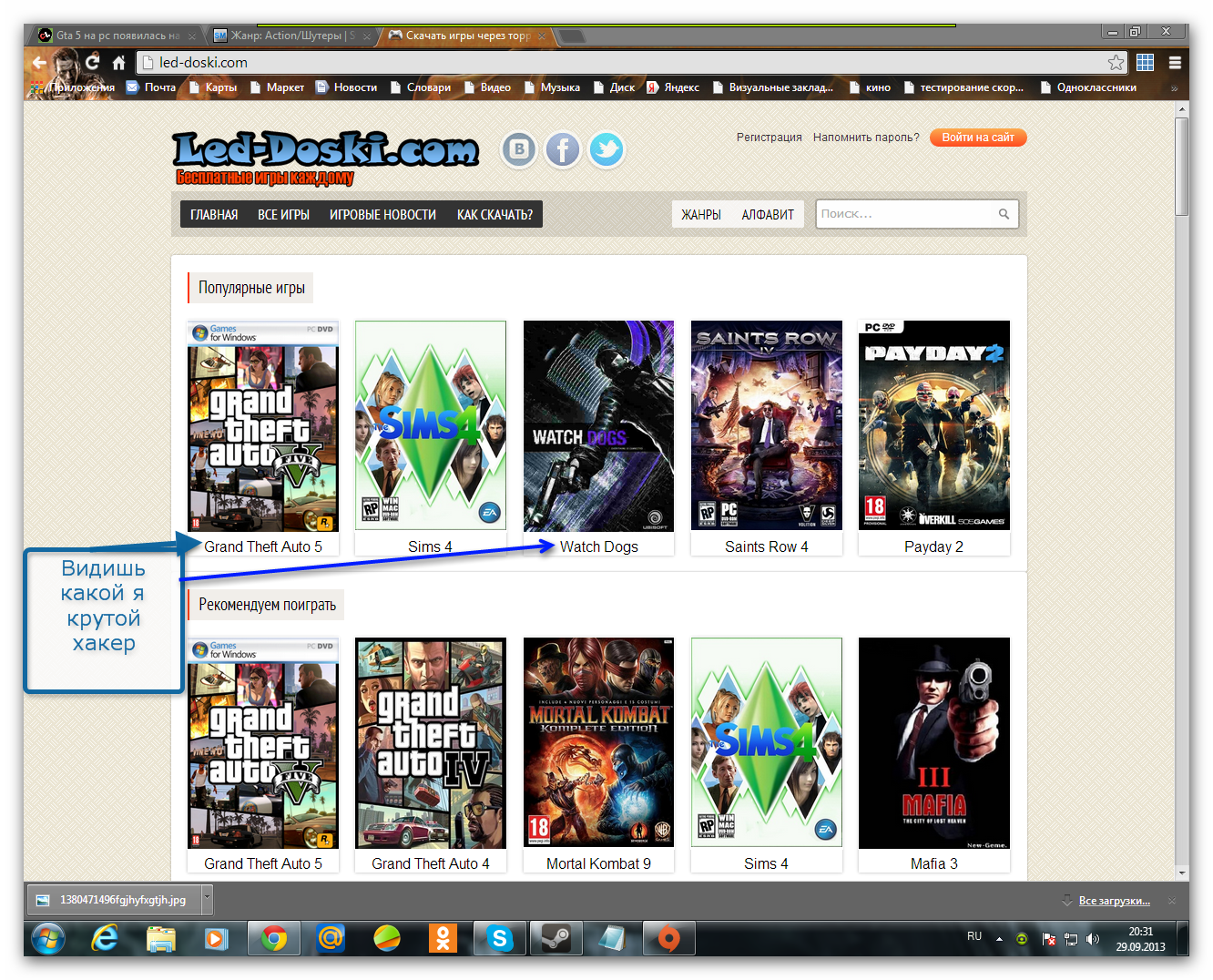Show the bookmarks bar overflow chevron
The image size is (1213, 980).
click(x=1174, y=88)
